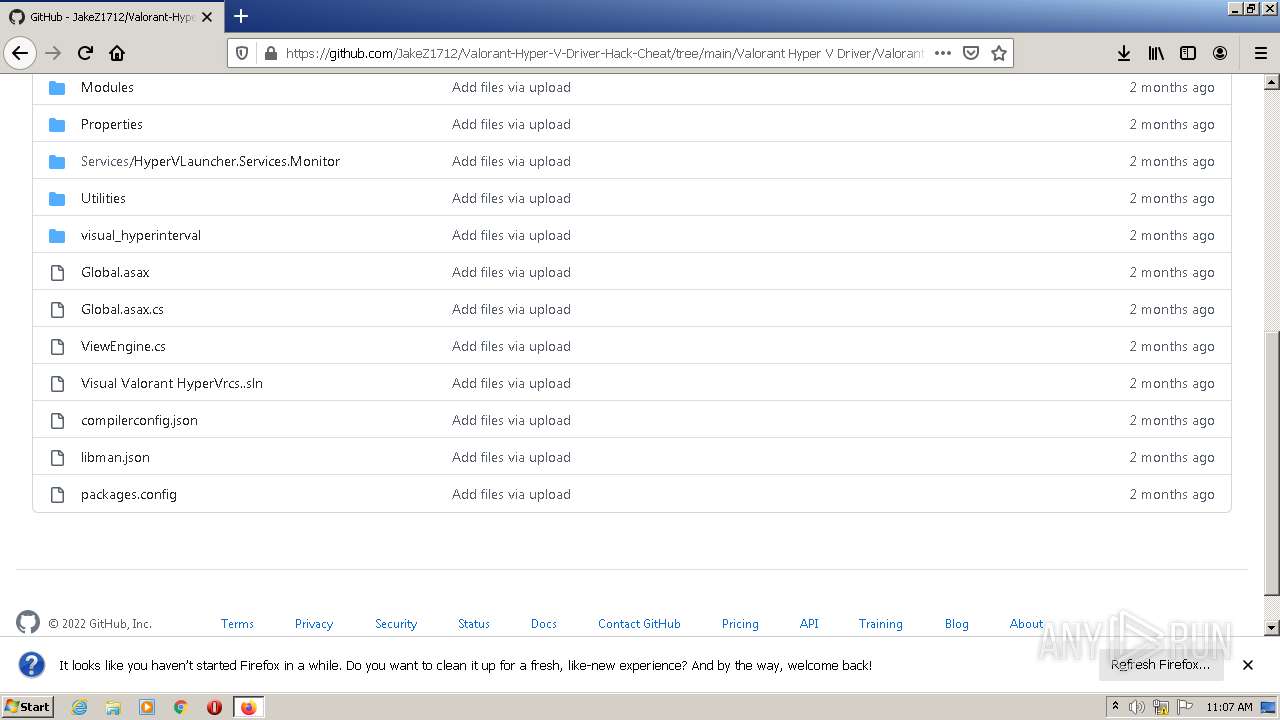The image size is (1280, 720).
Task: Click the taskbar clock showing 11:07 AM
Action: [x=1229, y=707]
